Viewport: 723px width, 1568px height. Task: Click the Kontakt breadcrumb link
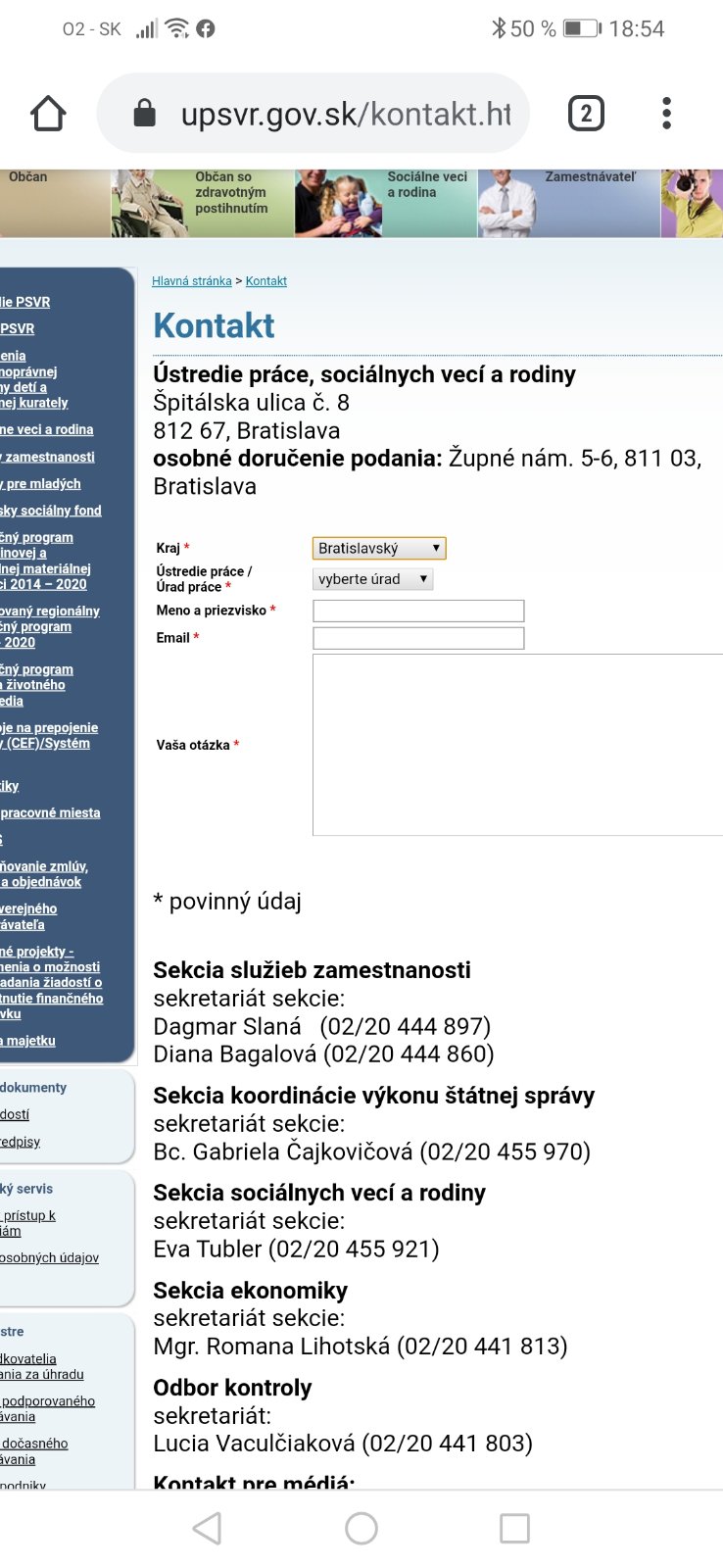[266, 281]
